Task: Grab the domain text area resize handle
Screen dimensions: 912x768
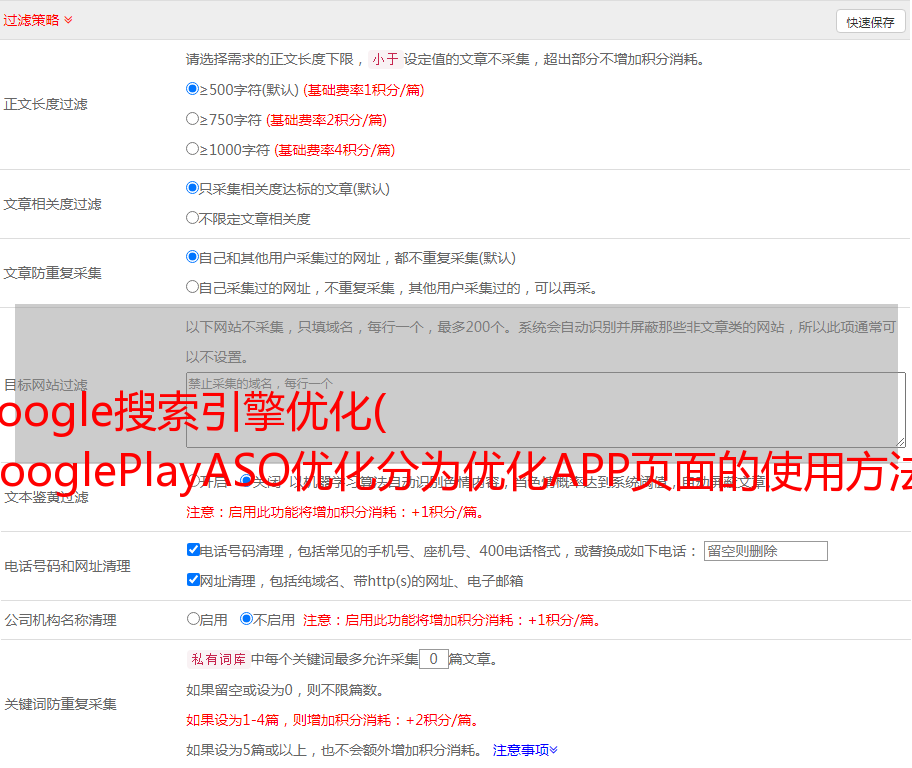Action: tap(900, 442)
